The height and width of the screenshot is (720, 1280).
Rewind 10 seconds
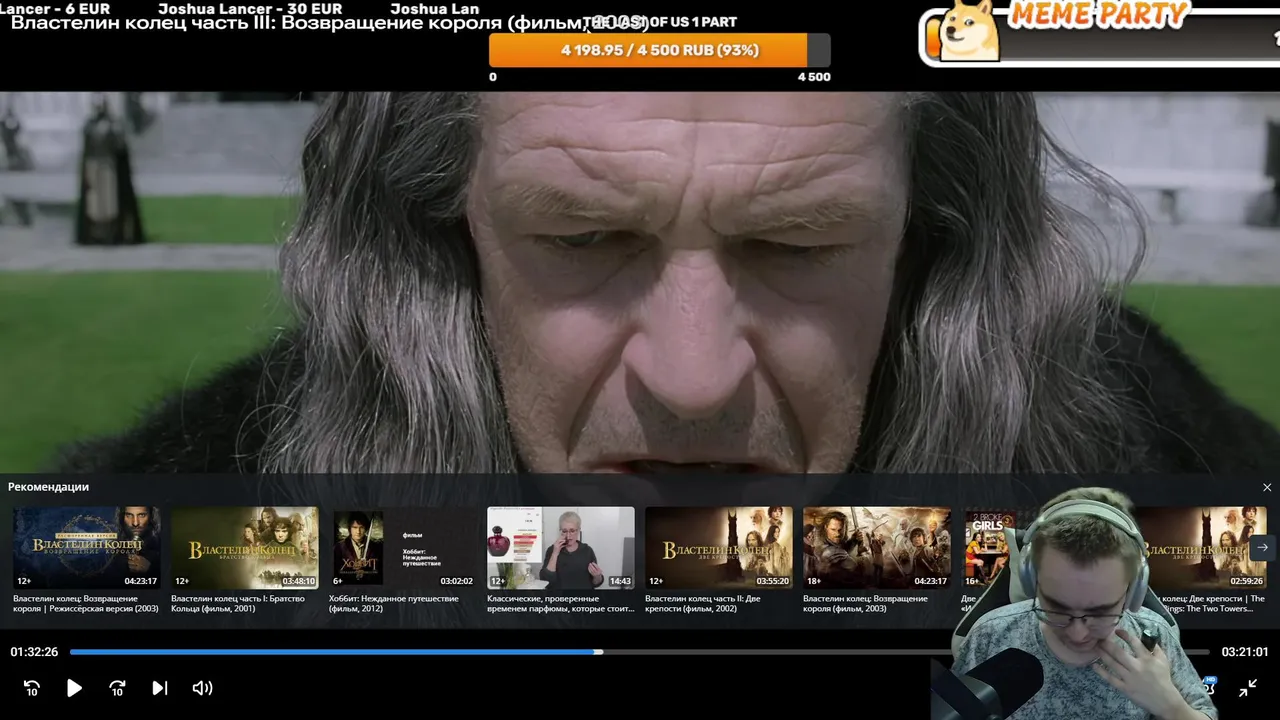(32, 688)
